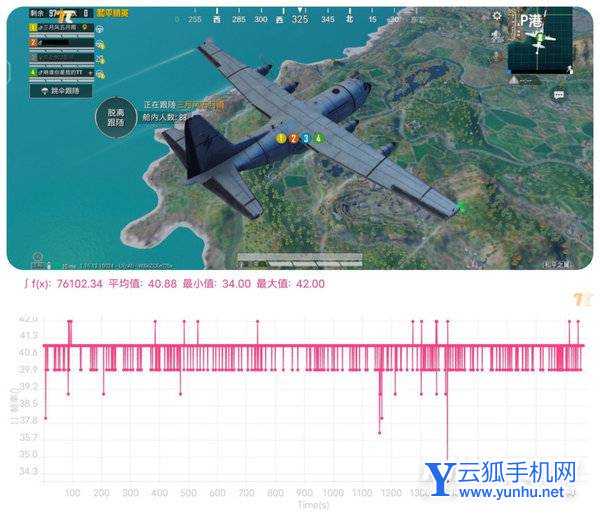
Task: Tap parachute status icon beside teammate 2
Action: coord(101,45)
